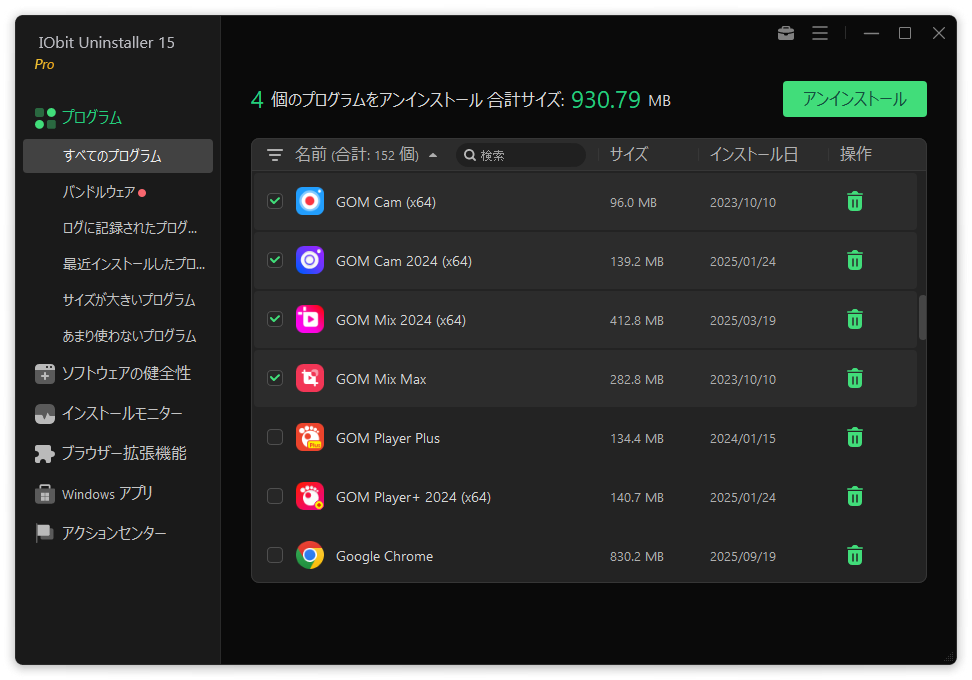The image size is (972, 680).
Task: Click trash icon for Google Chrome
Action: pyautogui.click(x=855, y=555)
